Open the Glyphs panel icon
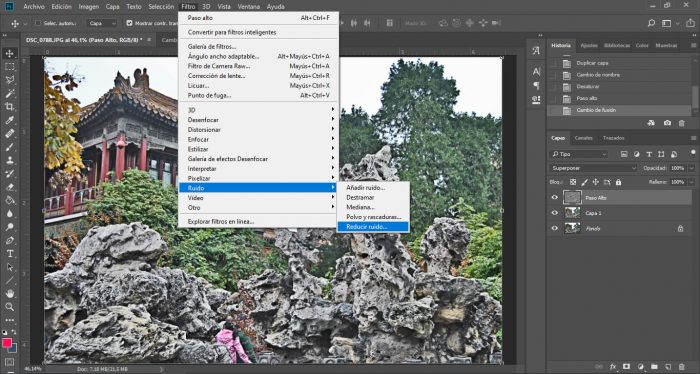700x374 pixels. point(536,50)
